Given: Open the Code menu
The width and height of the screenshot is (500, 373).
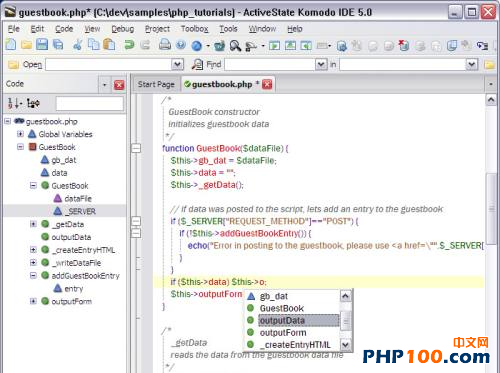Looking at the screenshot, I should click(64, 29).
